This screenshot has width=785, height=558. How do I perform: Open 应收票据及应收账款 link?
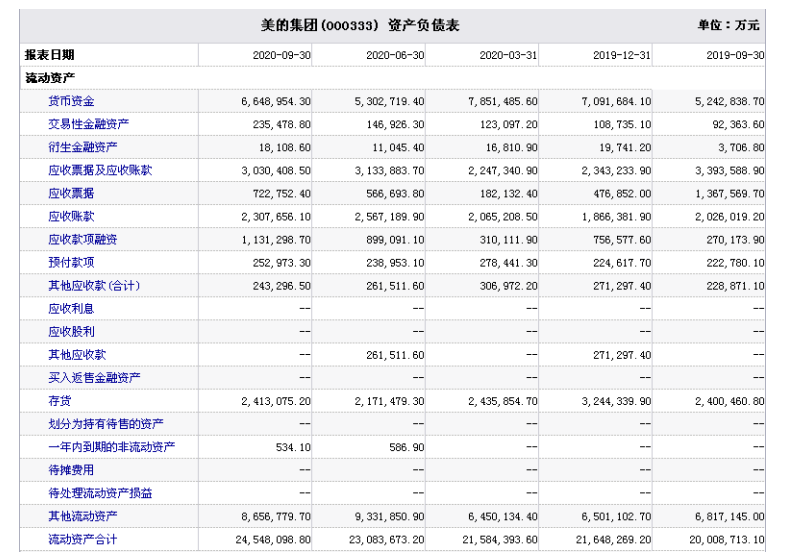pyautogui.click(x=100, y=170)
